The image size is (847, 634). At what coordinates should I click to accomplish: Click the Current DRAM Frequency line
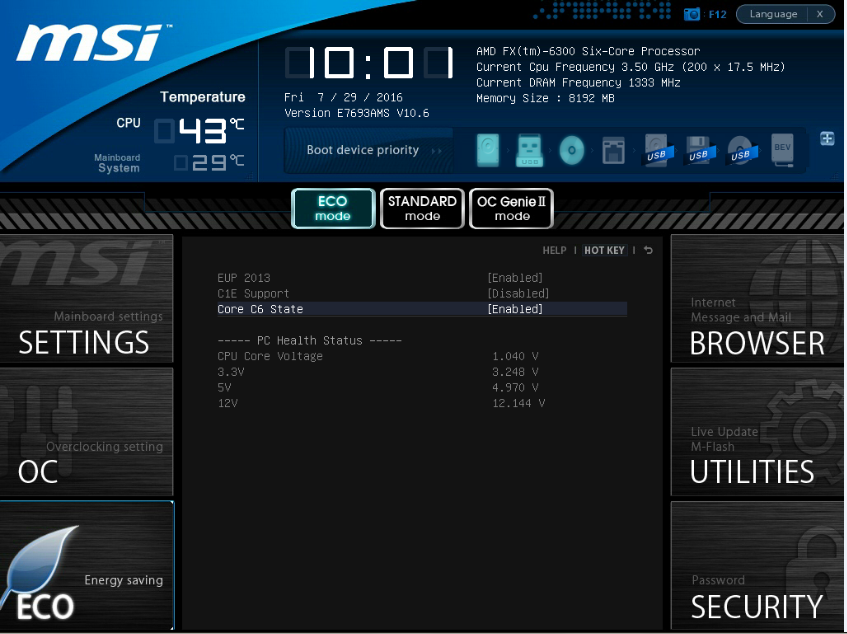[578, 83]
